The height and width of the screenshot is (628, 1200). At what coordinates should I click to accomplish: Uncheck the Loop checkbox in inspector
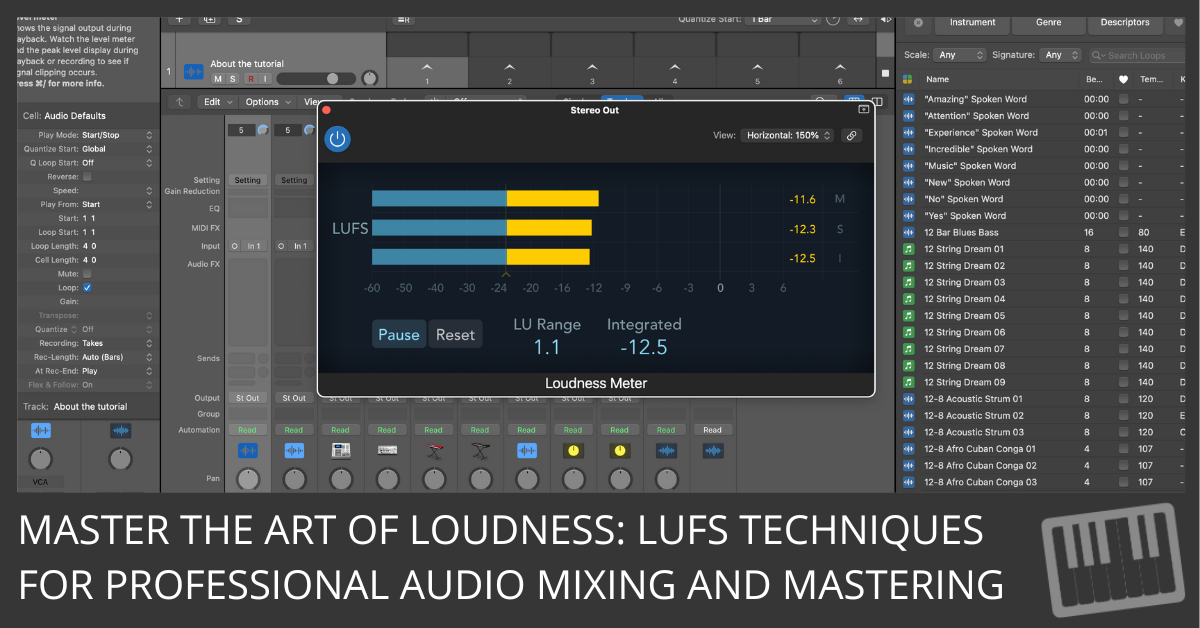(87, 287)
